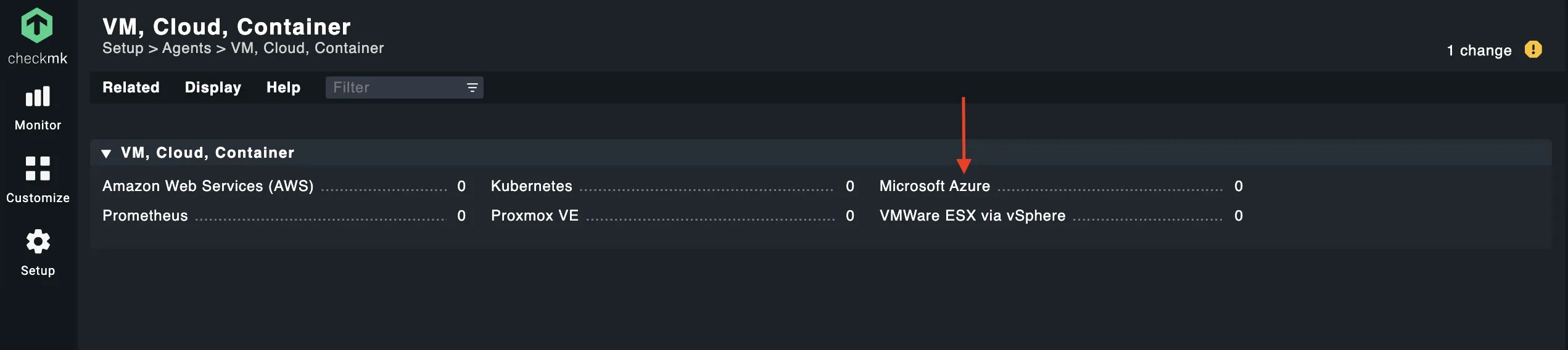
Task: Click the checkmk logo icon
Action: click(37, 25)
